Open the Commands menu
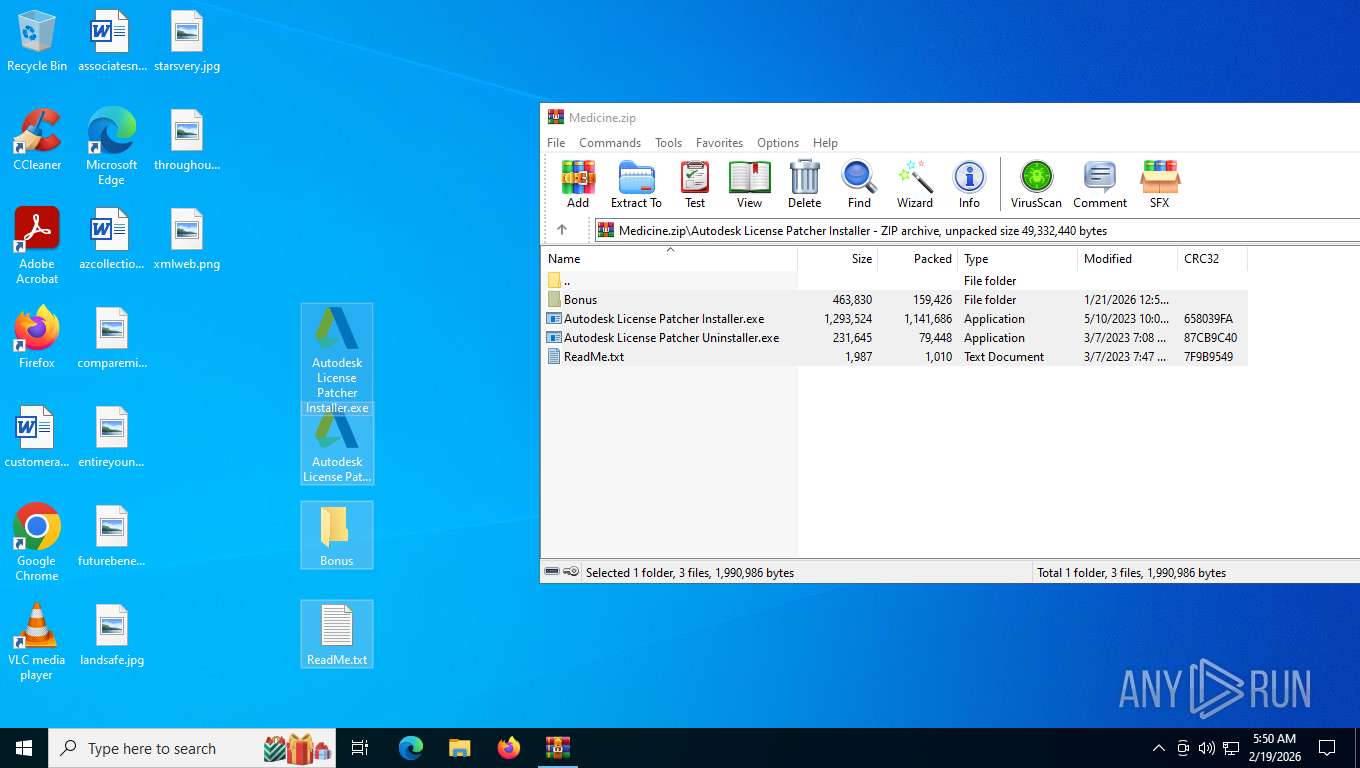This screenshot has height=768, width=1360. (610, 143)
